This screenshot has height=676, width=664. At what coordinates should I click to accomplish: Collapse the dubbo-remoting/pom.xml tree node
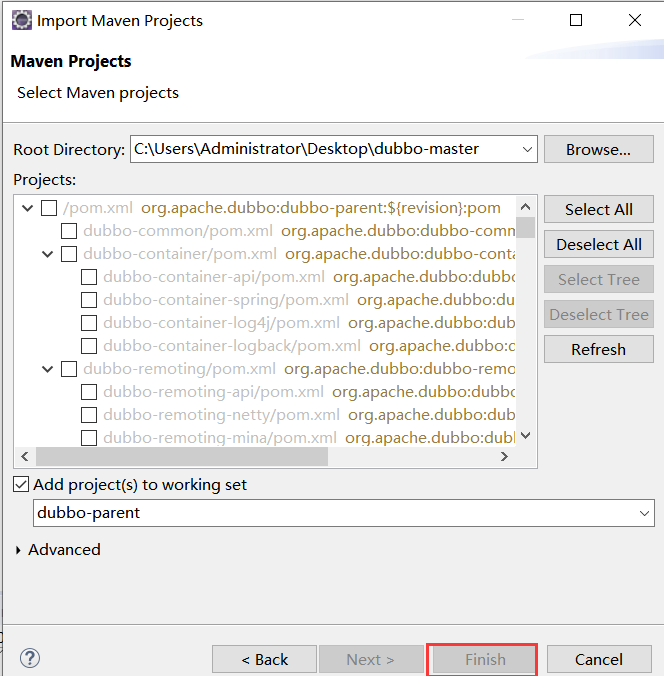point(47,369)
